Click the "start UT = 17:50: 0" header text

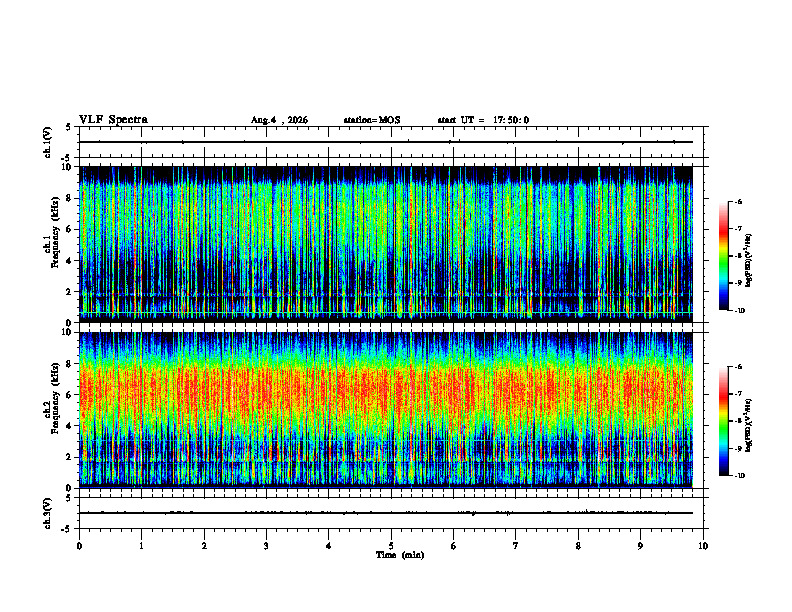[x=483, y=120]
